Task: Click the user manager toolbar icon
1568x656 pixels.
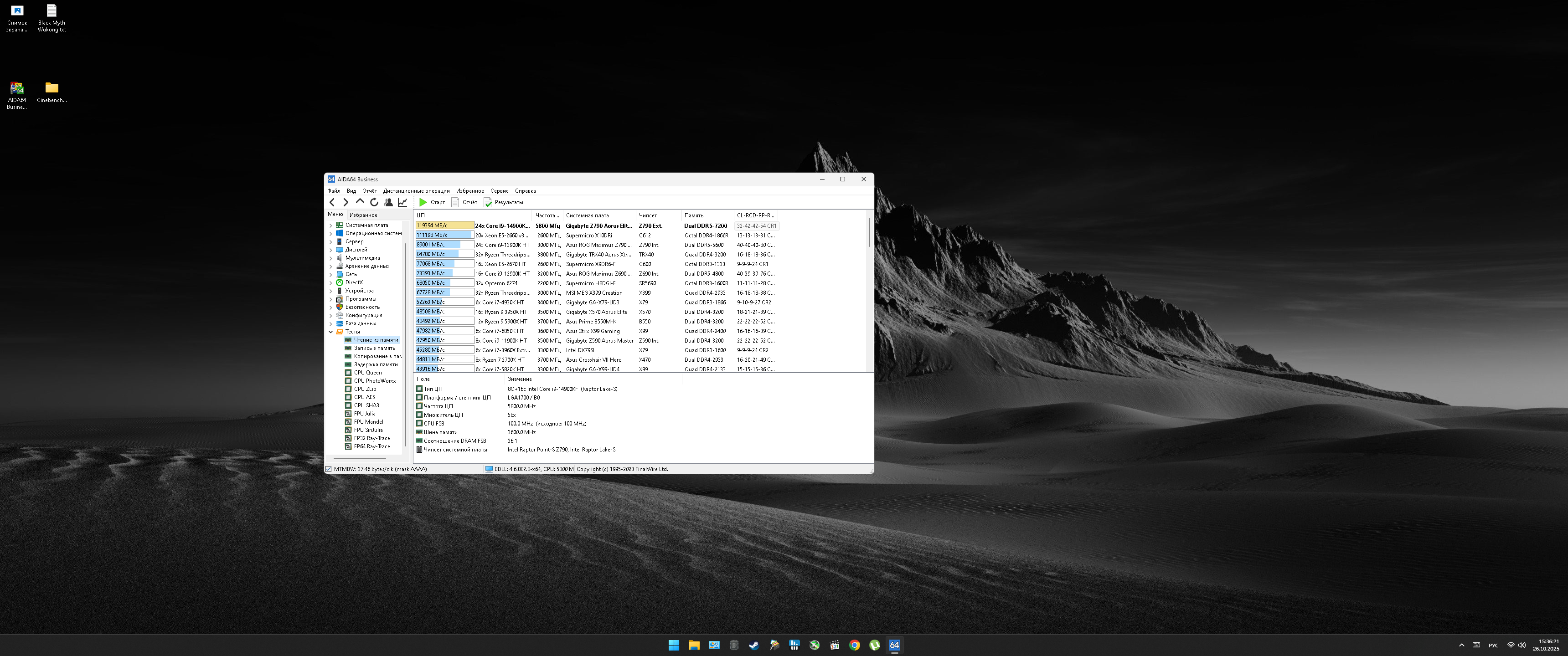Action: (x=388, y=202)
